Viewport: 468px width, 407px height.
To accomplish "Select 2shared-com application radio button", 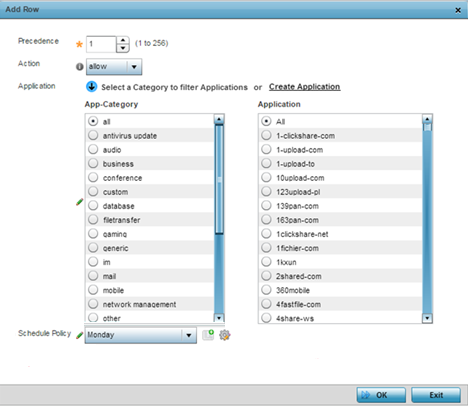I will click(x=266, y=276).
